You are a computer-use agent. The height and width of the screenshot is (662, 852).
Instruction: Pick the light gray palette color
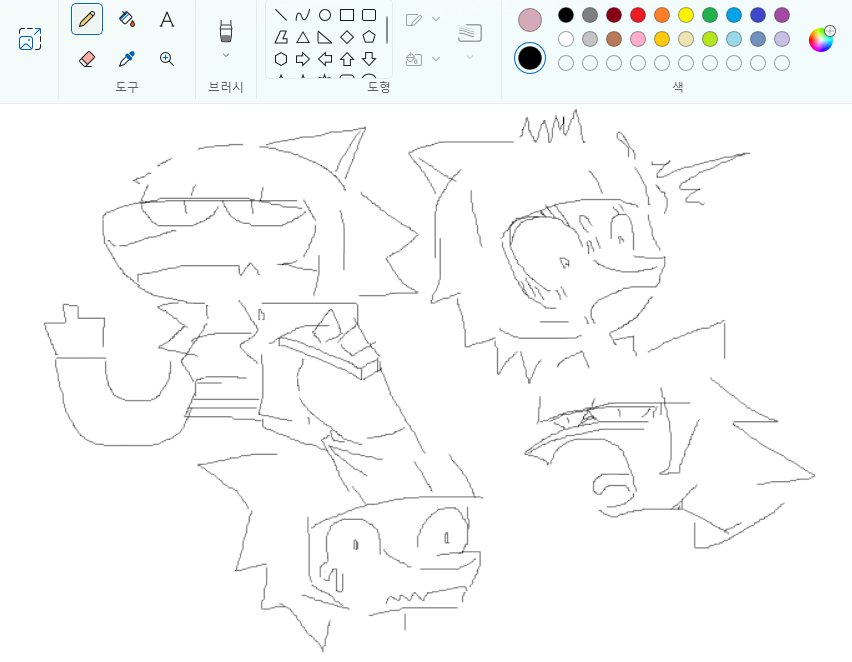(590, 39)
